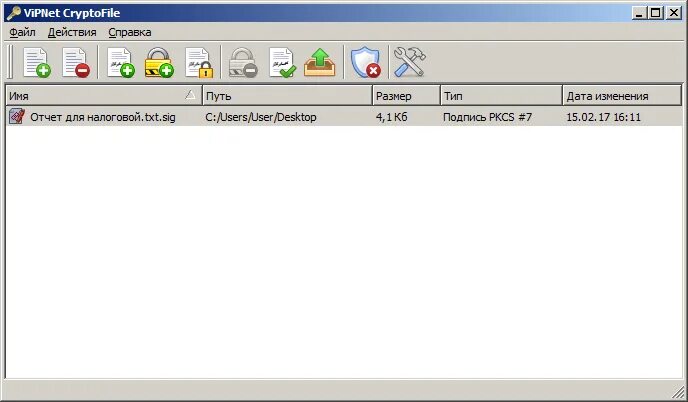This screenshot has height=402, width=688.
Task: Sort list by Путь column header
Action: click(x=287, y=95)
